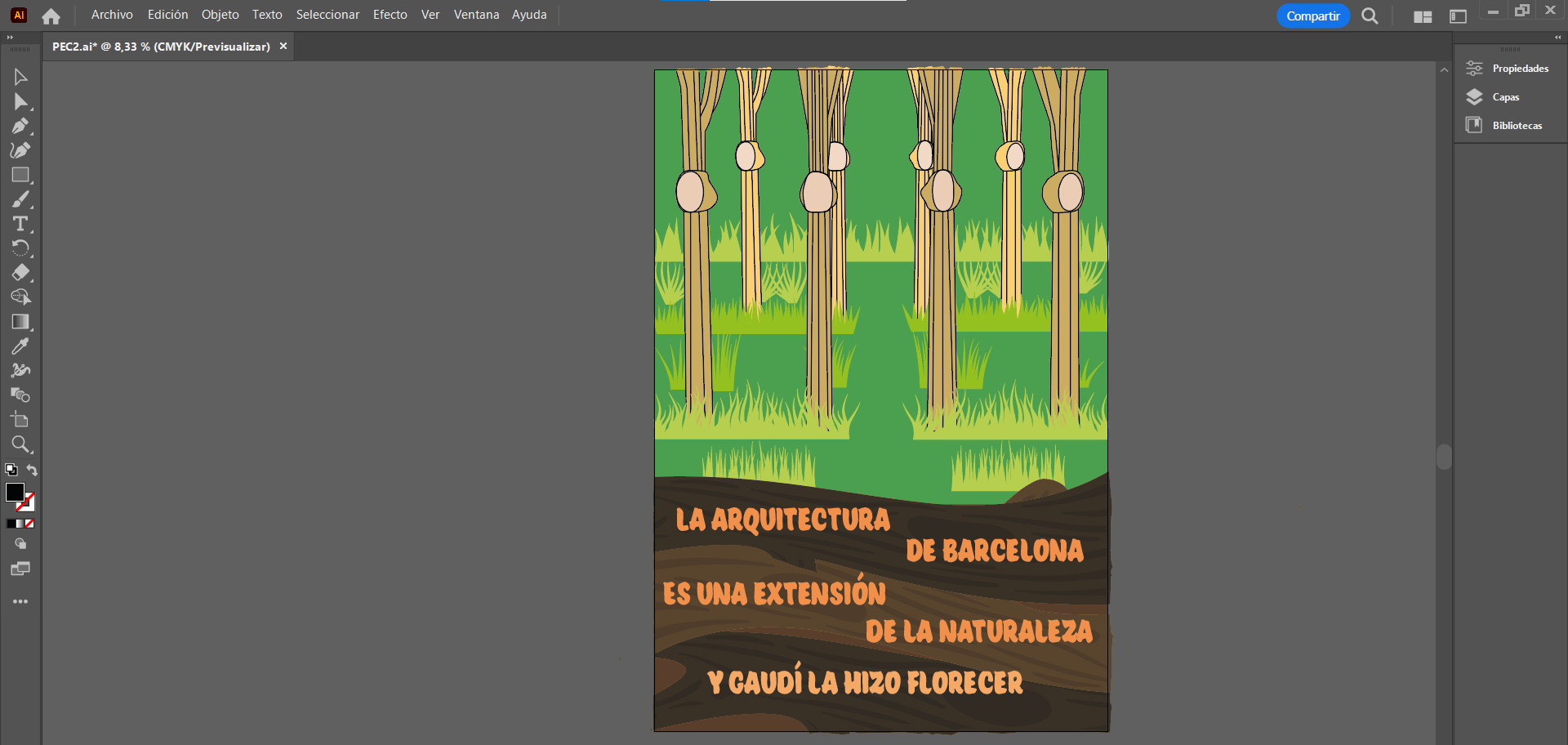Select the Pen tool
The height and width of the screenshot is (745, 1568).
[x=20, y=126]
